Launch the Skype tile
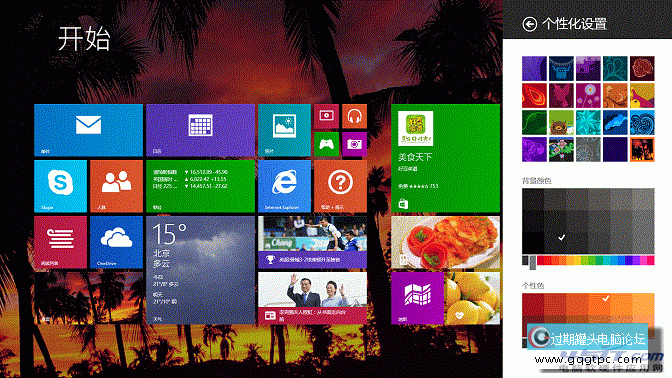This screenshot has height=378, width=672. click(x=60, y=186)
